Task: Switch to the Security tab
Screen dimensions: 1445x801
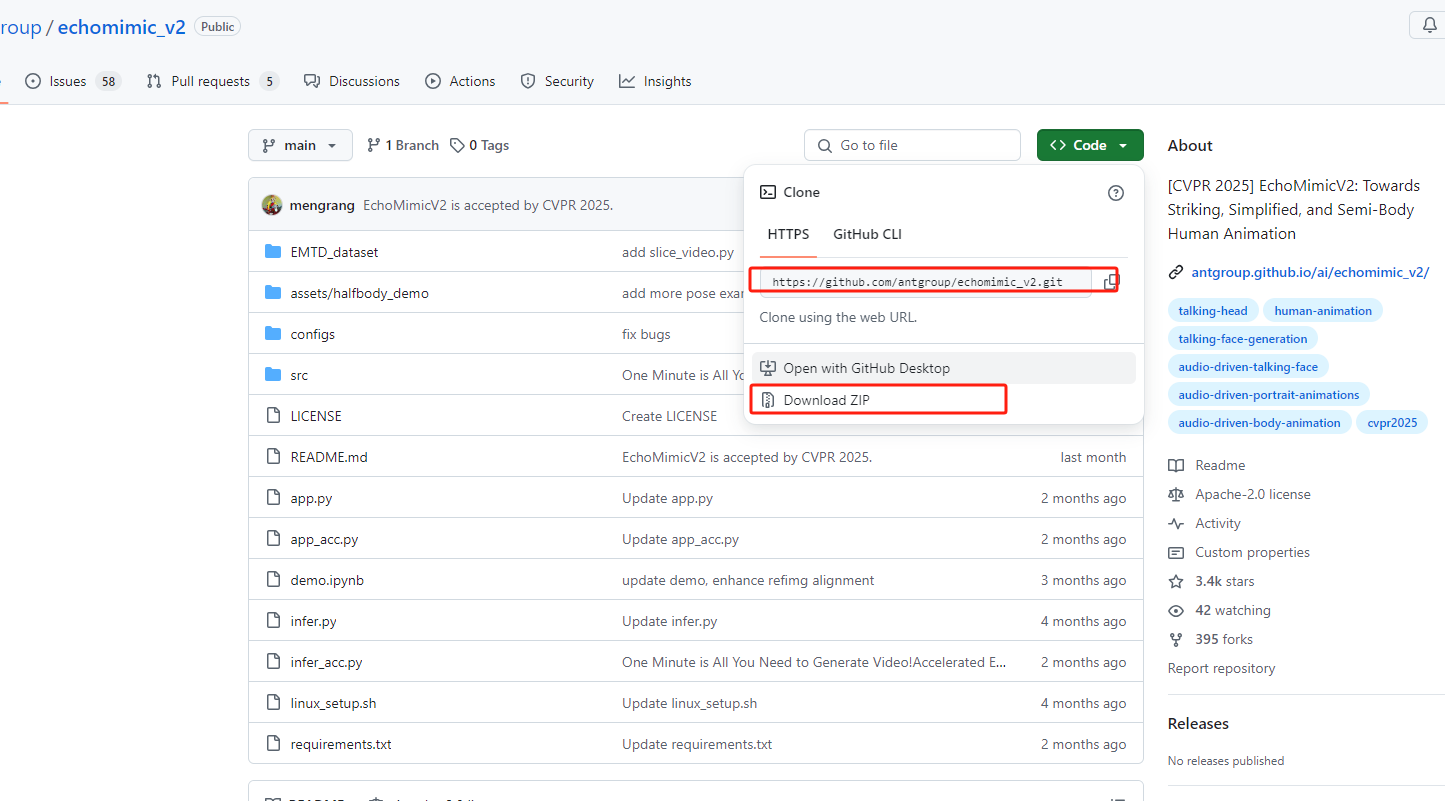Action: [557, 81]
